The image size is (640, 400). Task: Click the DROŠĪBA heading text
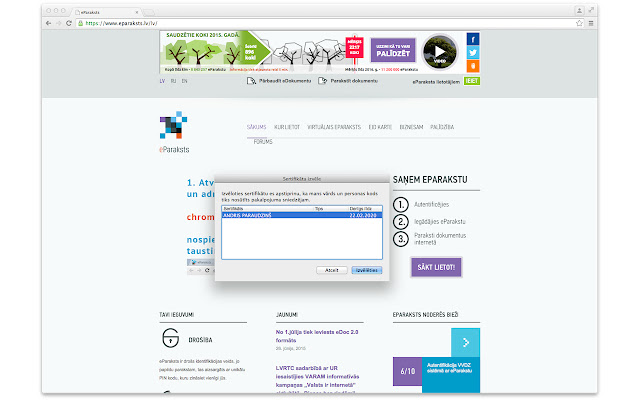(200, 340)
